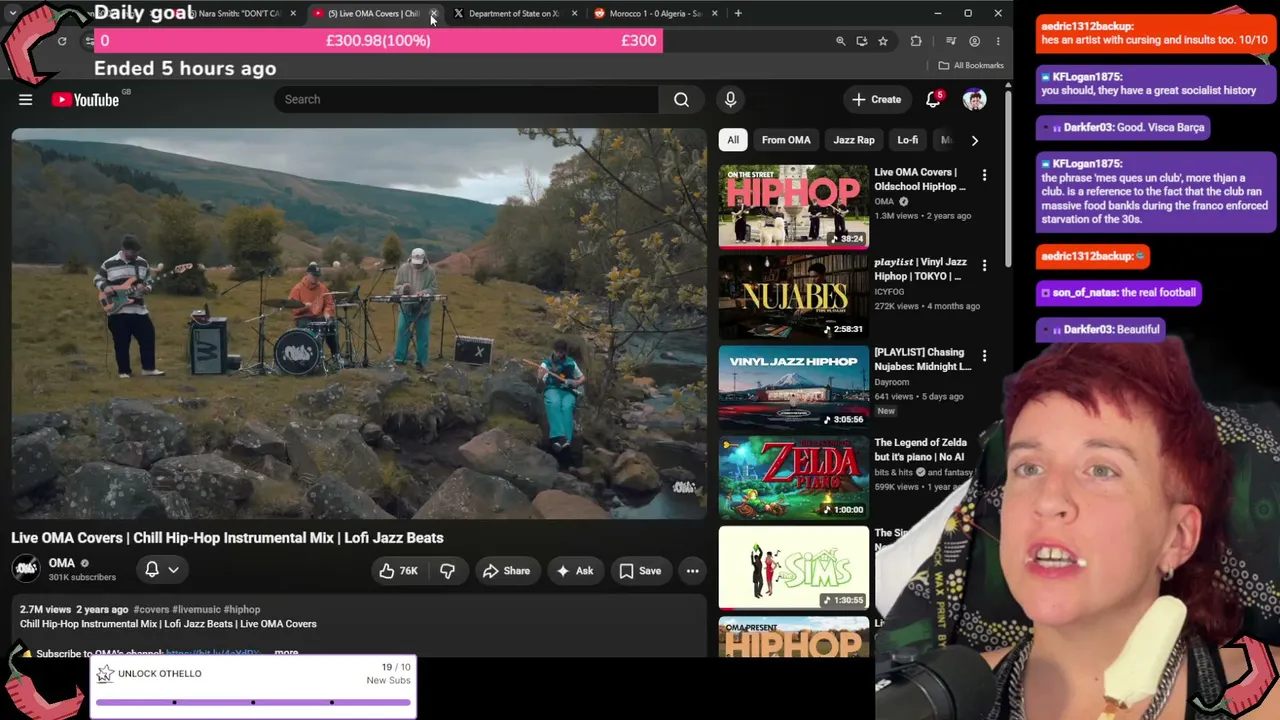Open the Zelda Piano thumbnail
1280x720 pixels.
click(794, 476)
